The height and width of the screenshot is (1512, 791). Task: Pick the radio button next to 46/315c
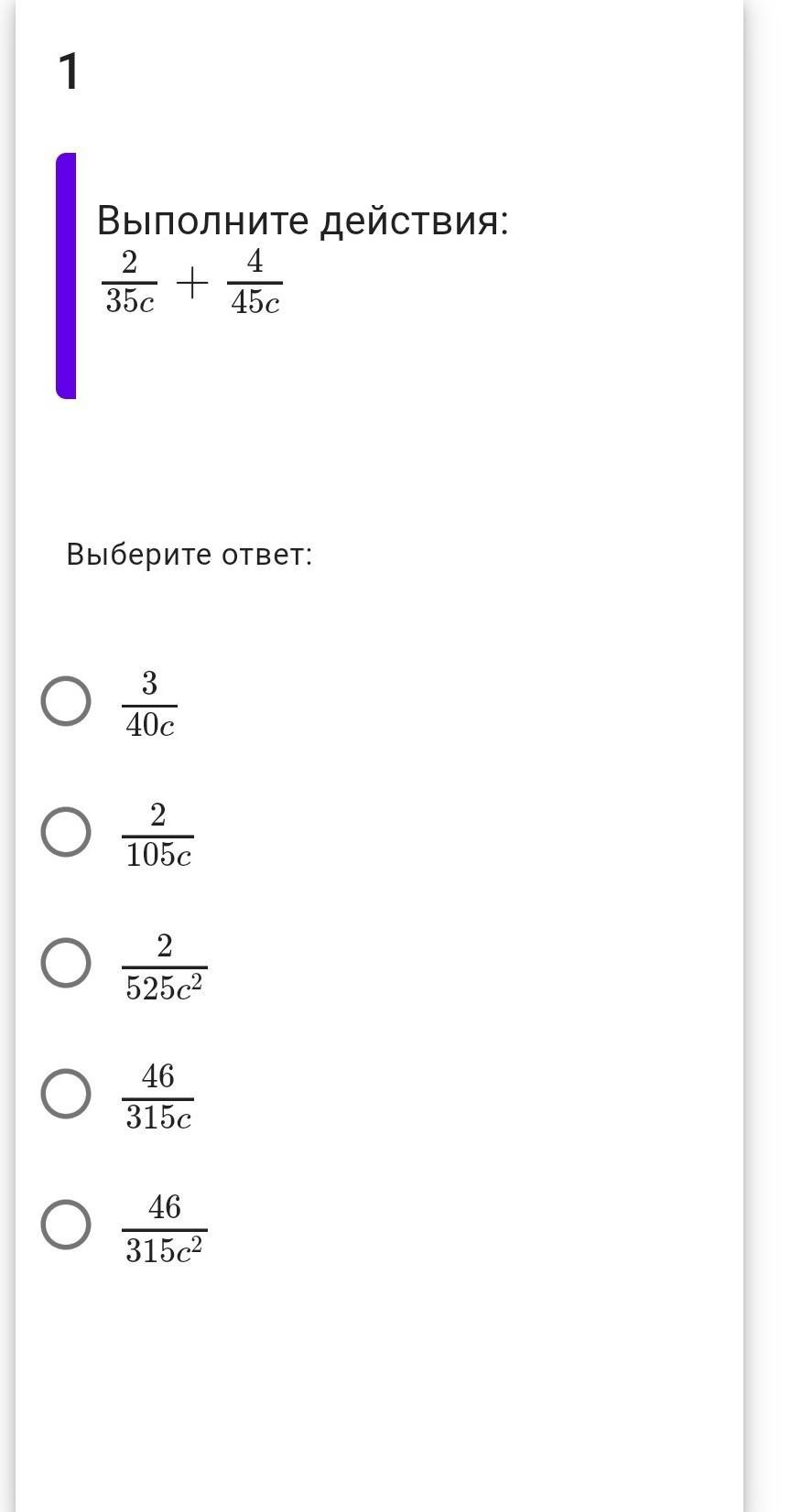(66, 1095)
